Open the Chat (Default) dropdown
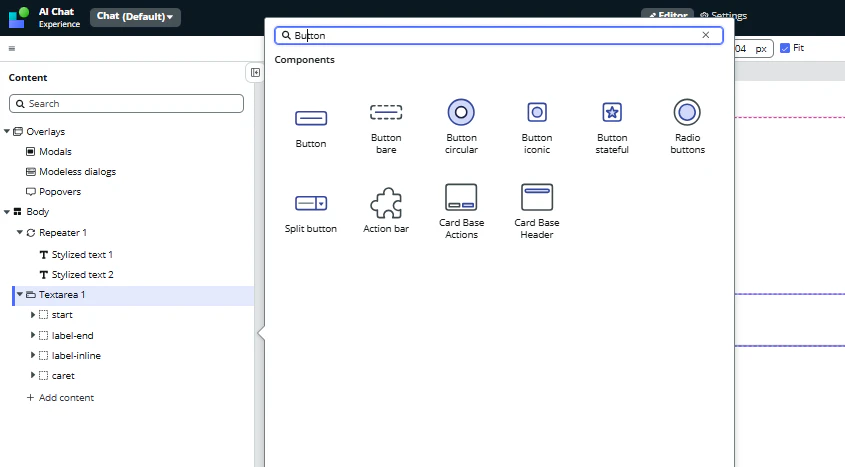 (135, 17)
